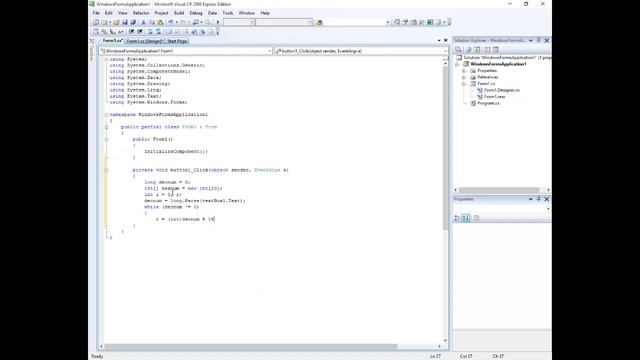Collapse the namespace WindowsFormsApplication1 code block
The width and height of the screenshot is (640, 360).
coord(106,115)
